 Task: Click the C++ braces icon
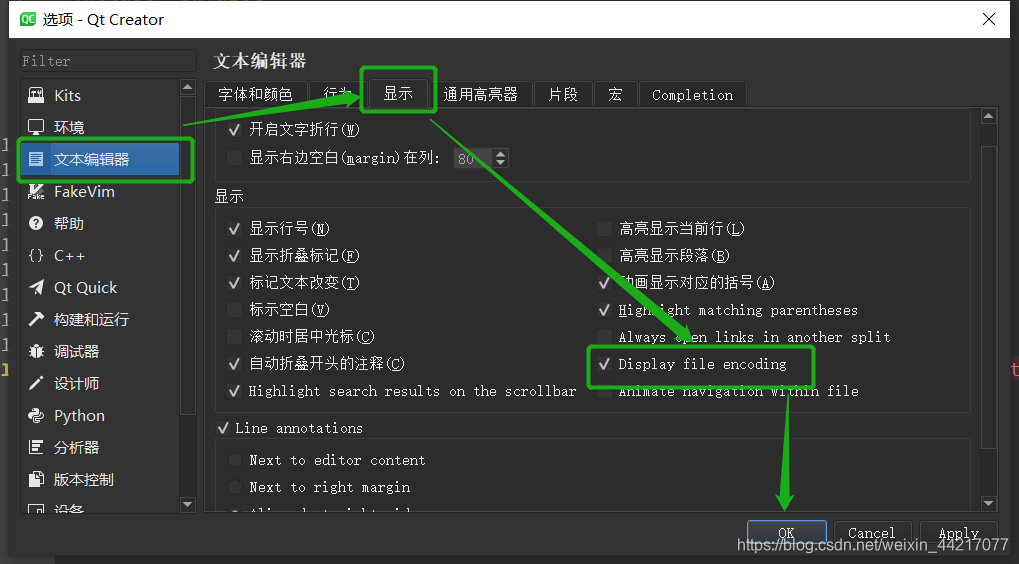[36, 255]
